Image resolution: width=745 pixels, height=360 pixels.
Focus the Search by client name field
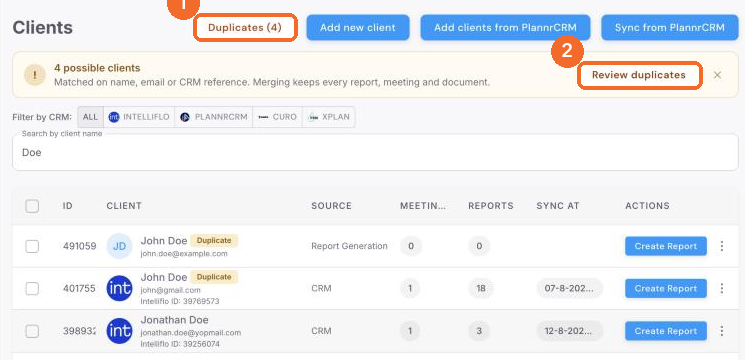point(375,152)
